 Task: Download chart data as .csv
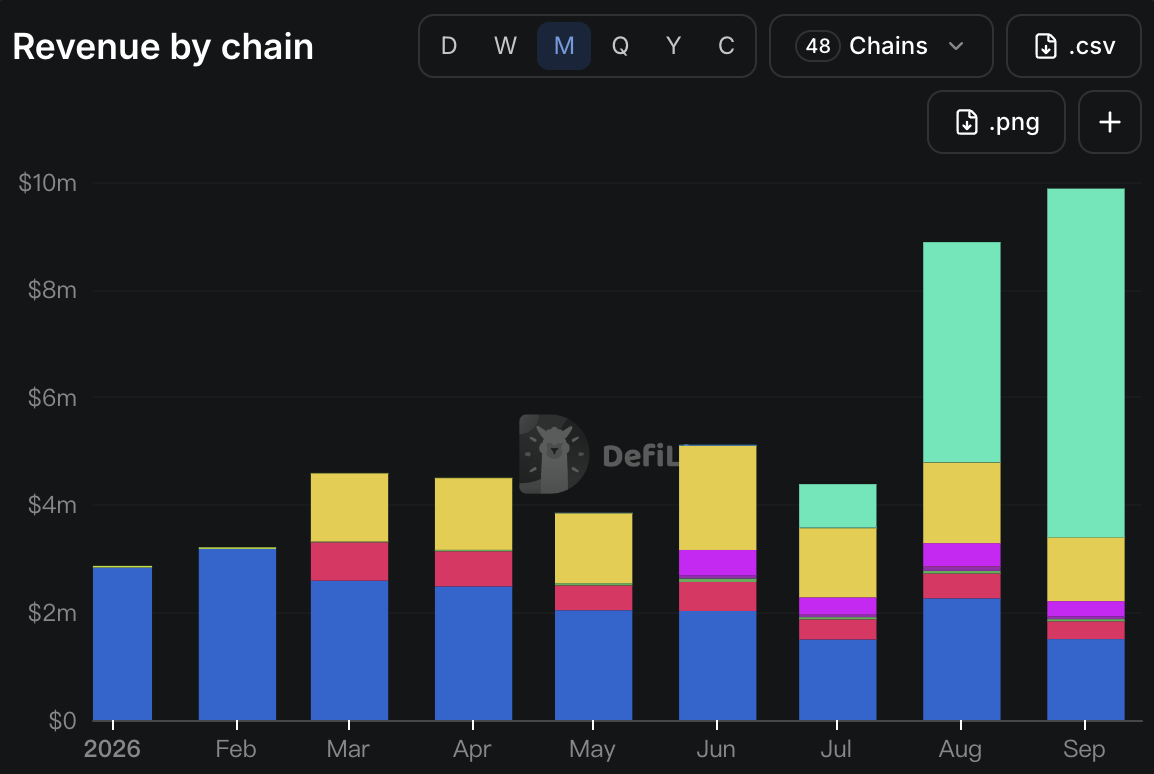pyautogui.click(x=1074, y=46)
